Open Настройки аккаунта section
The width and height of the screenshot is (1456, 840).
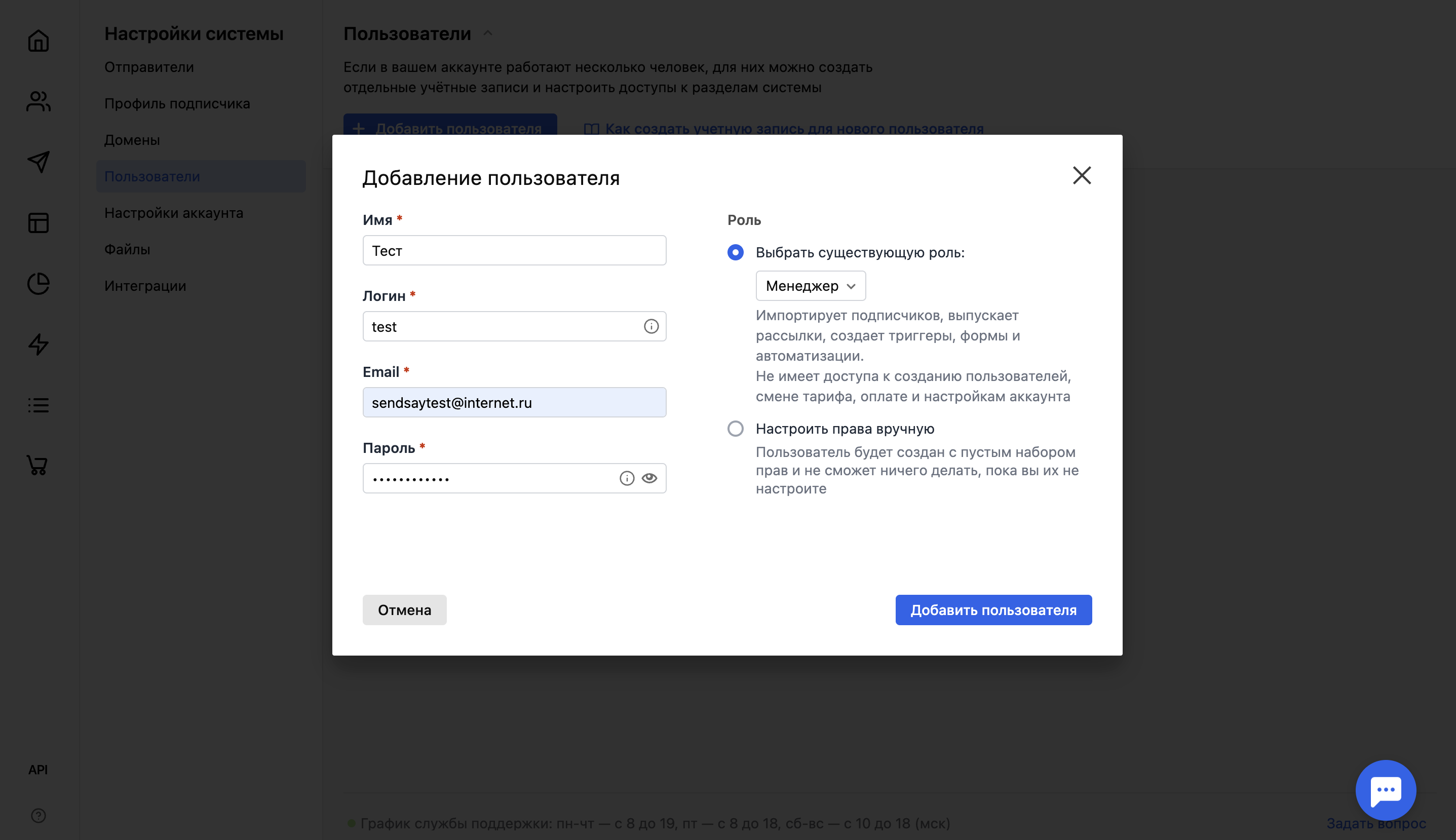pyautogui.click(x=173, y=212)
